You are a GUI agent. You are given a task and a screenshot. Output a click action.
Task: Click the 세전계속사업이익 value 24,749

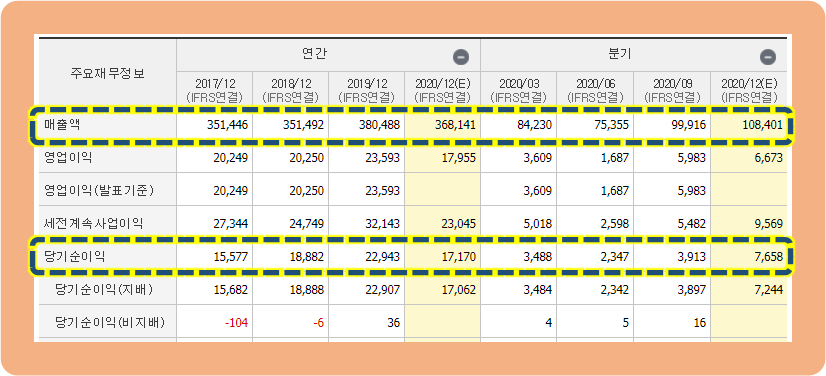(307, 223)
